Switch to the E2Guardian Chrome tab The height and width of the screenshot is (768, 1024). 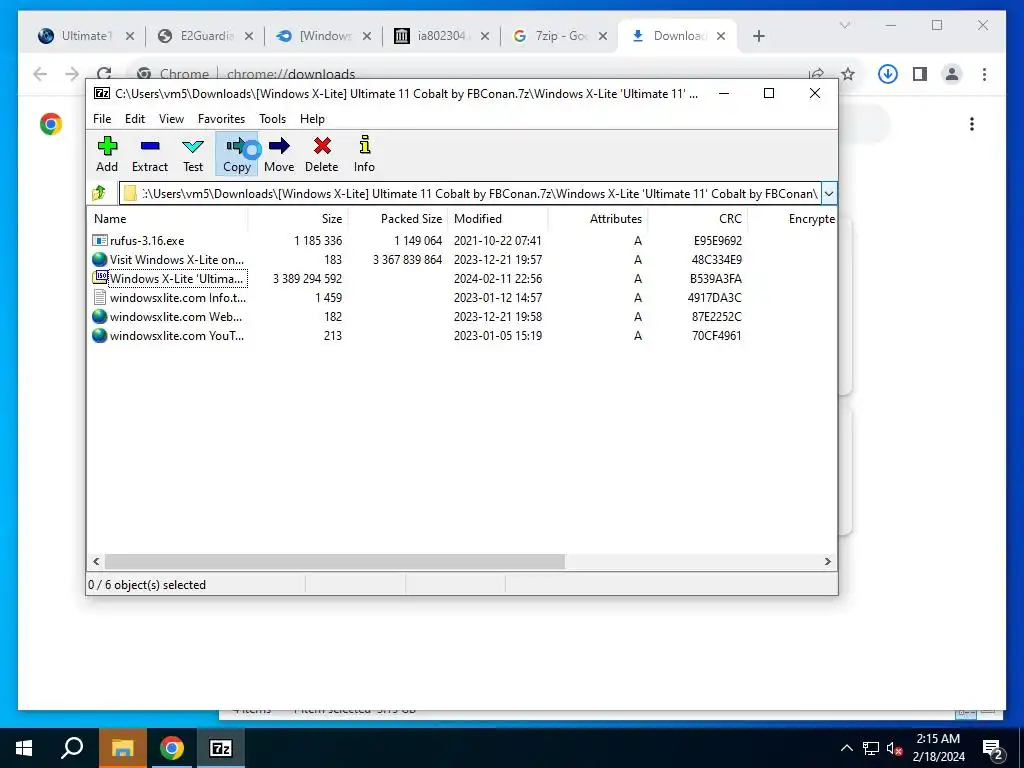(x=206, y=36)
